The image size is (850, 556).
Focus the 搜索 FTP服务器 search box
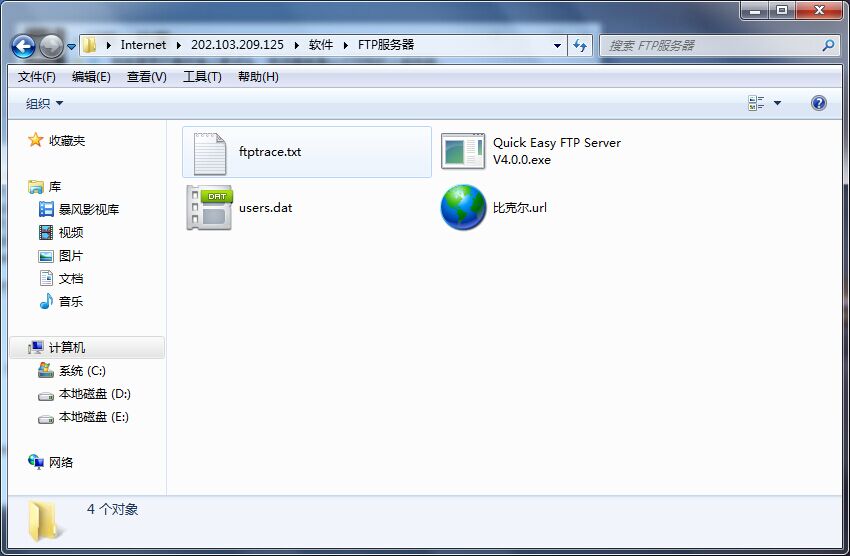(x=710, y=46)
